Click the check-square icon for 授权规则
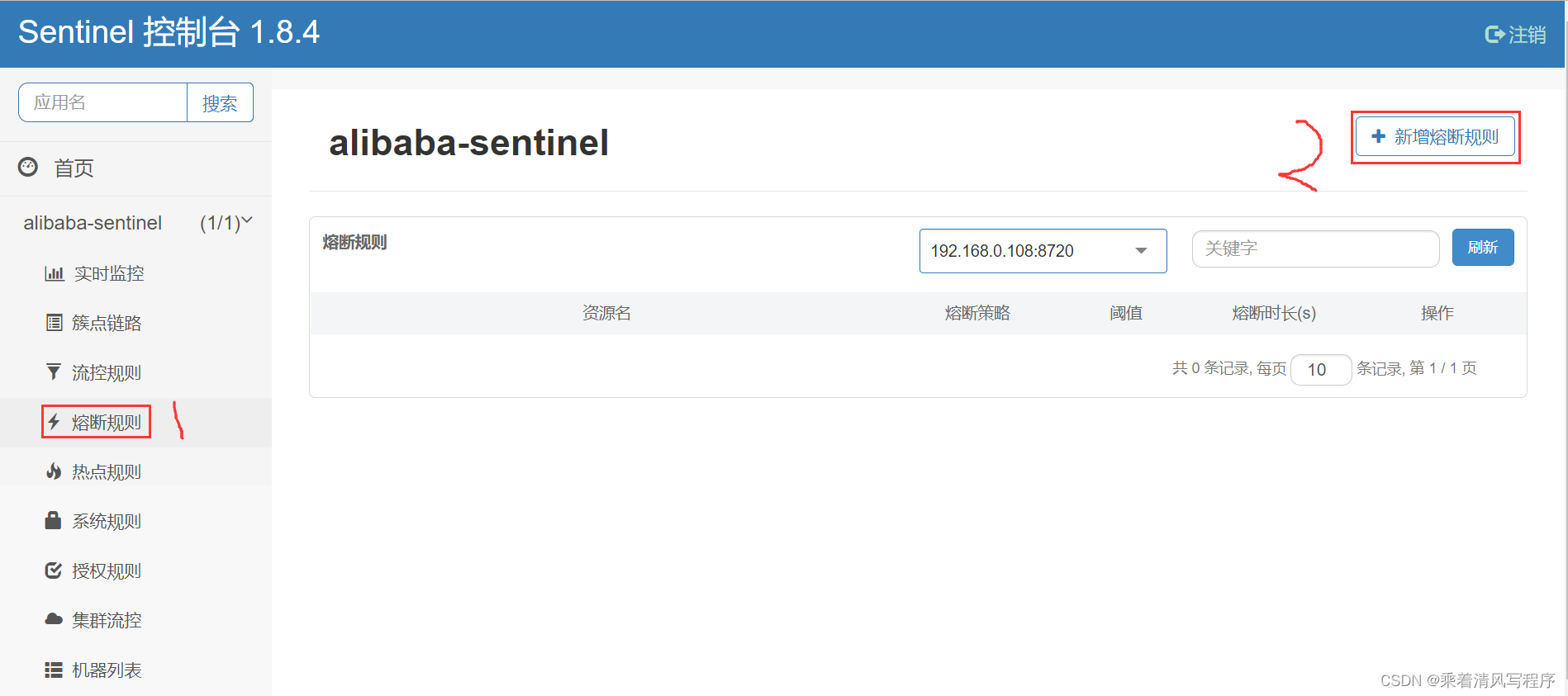Viewport: 1568px width, 696px height. (x=54, y=571)
